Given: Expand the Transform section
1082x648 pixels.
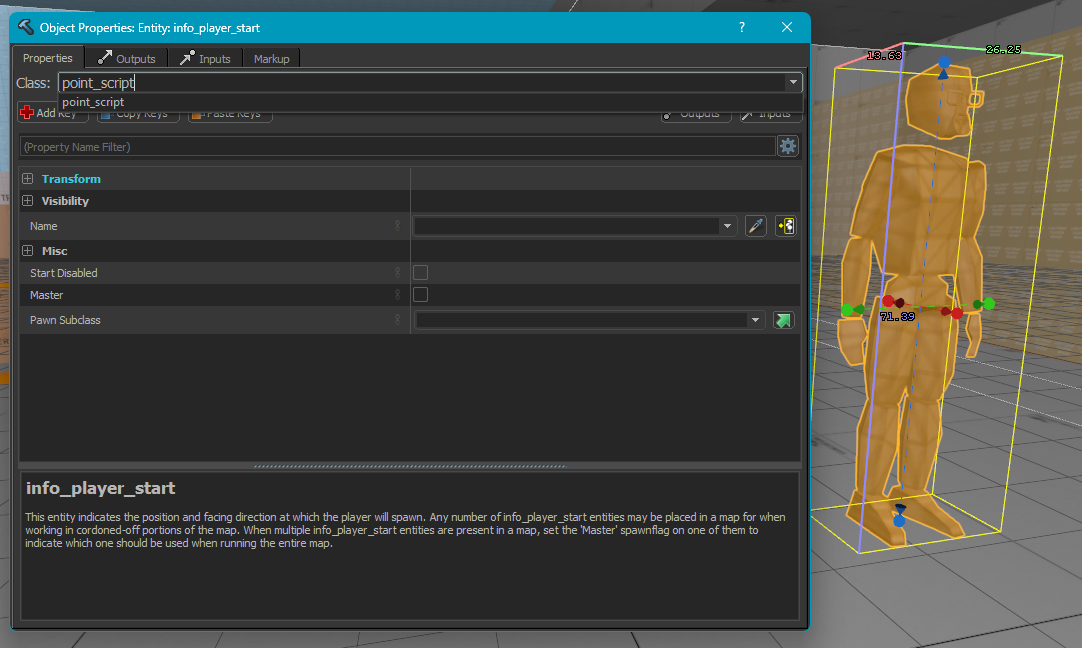Looking at the screenshot, I should coord(27,179).
